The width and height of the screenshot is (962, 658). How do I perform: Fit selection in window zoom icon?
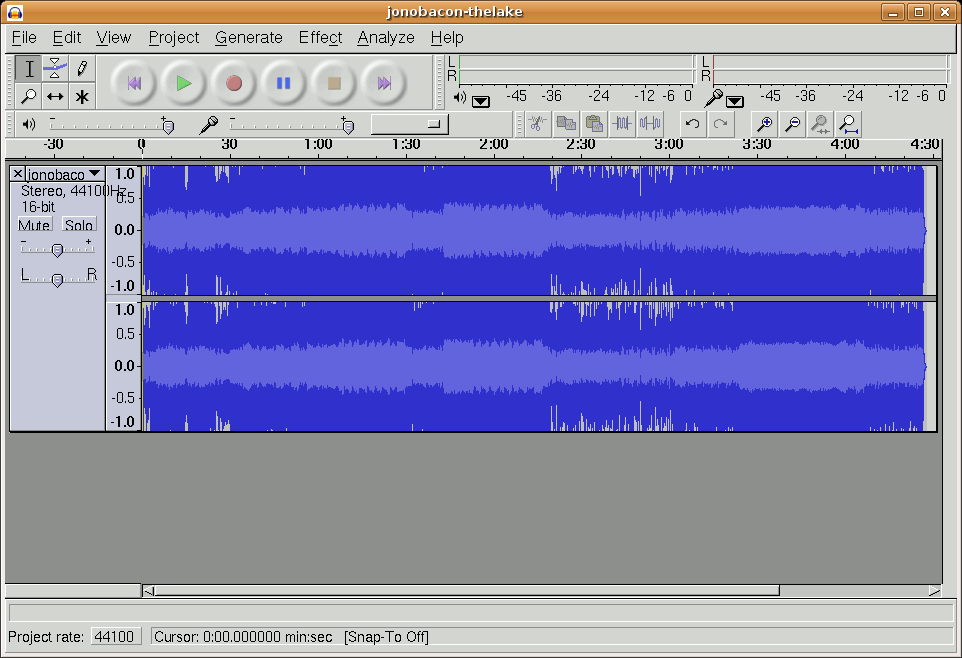pyautogui.click(x=820, y=124)
